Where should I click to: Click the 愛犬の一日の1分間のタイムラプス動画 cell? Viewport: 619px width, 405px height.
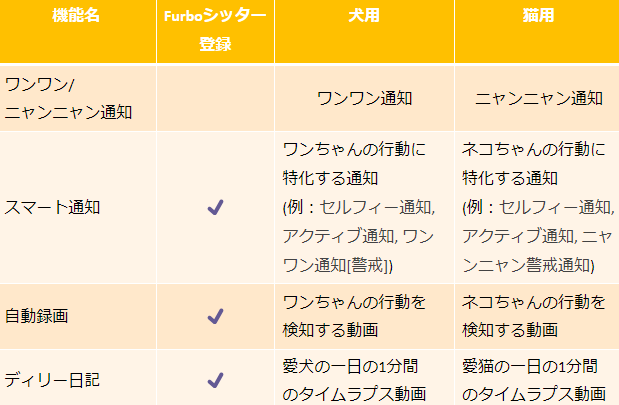354,380
